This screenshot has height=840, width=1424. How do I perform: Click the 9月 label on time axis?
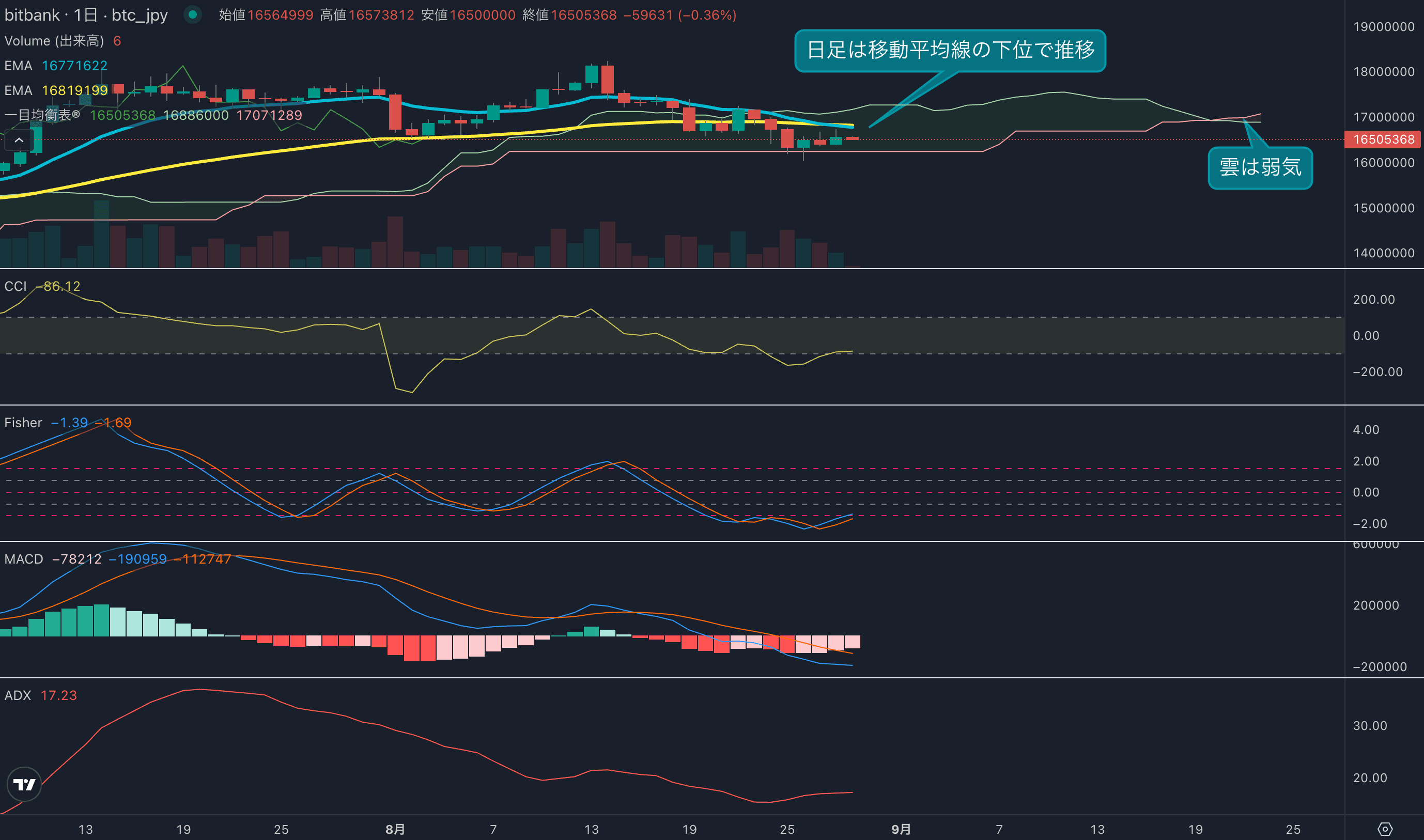point(901,829)
